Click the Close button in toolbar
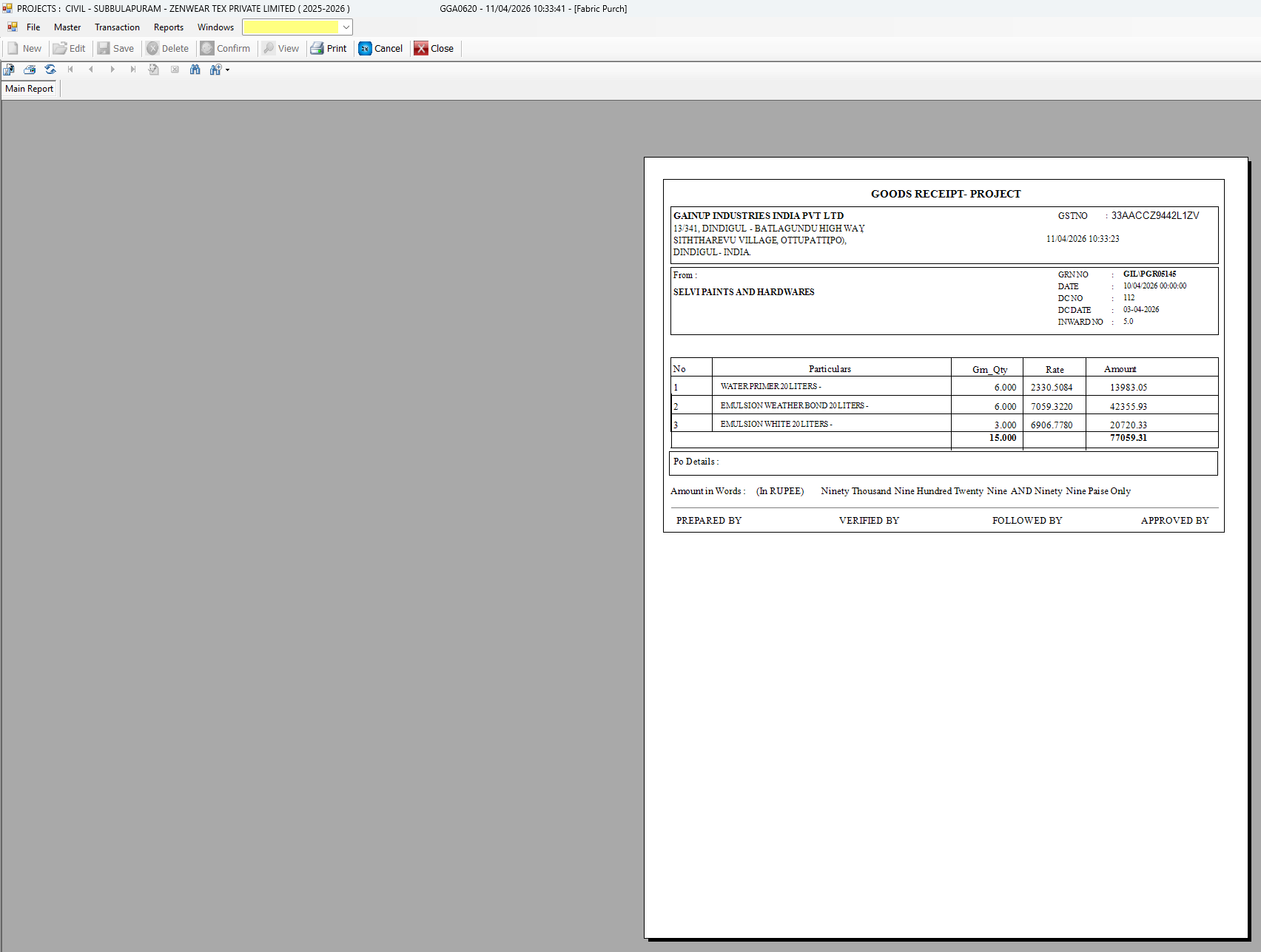 tap(434, 49)
